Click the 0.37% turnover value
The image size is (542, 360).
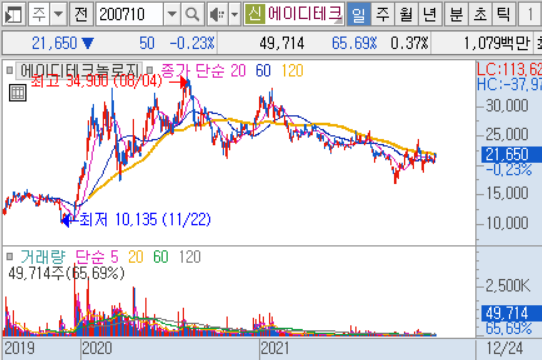(x=409, y=43)
